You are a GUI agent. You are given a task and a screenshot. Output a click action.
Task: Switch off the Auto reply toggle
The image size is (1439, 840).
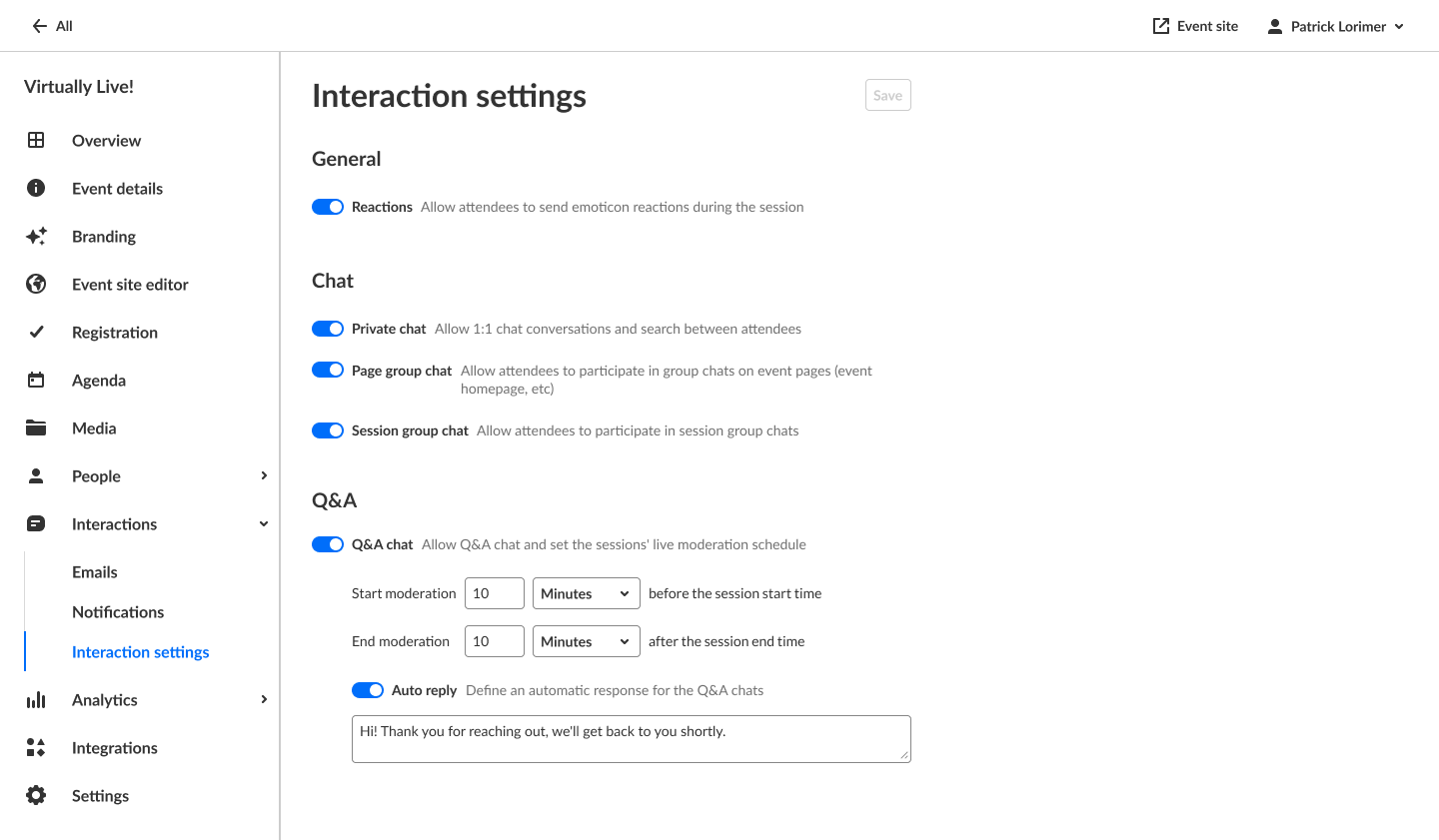(368, 690)
